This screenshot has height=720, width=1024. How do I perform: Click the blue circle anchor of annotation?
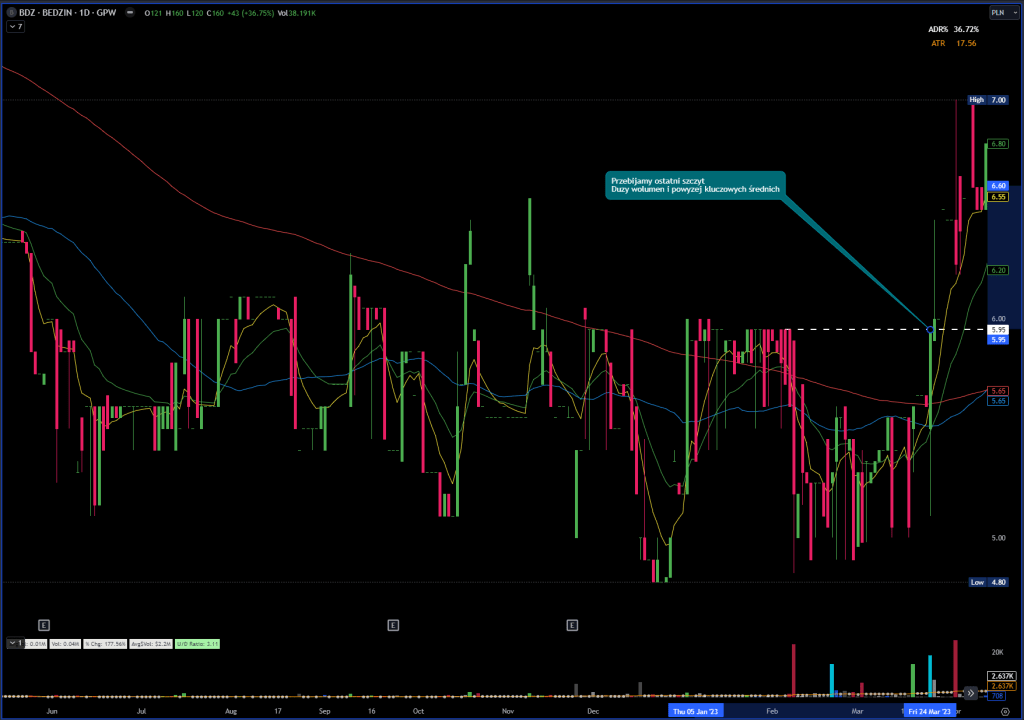pyautogui.click(x=930, y=329)
